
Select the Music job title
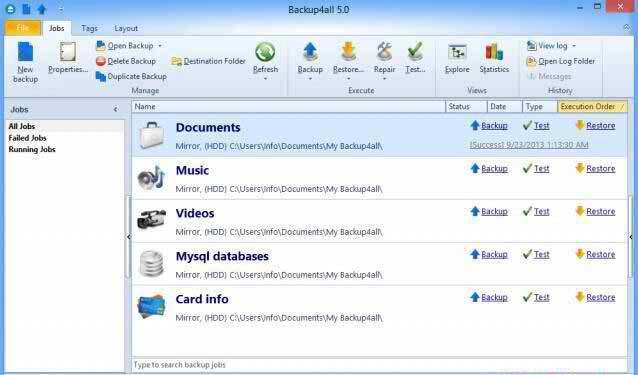(x=192, y=170)
